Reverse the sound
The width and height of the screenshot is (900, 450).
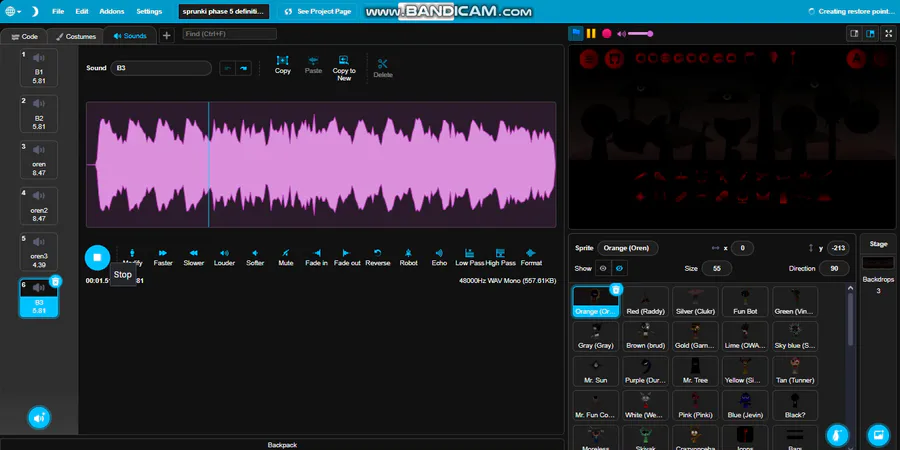tap(378, 257)
